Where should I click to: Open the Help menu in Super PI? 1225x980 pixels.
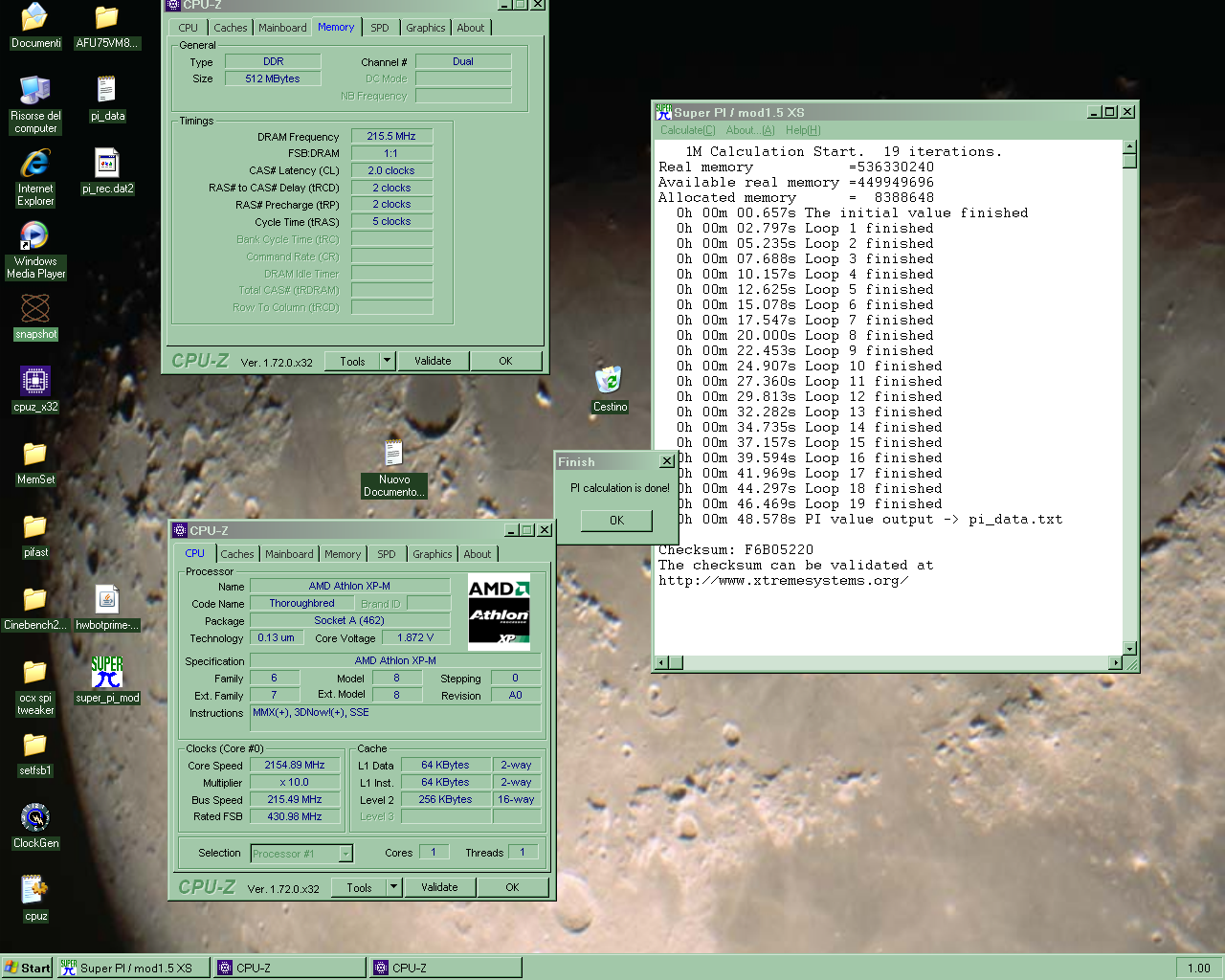pos(803,130)
